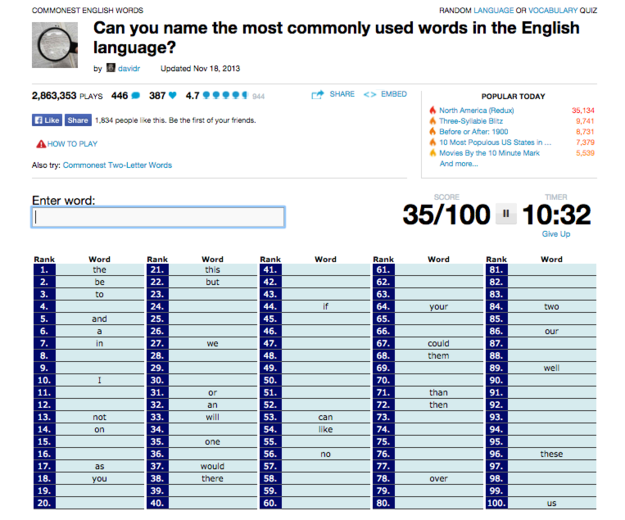625x520 pixels.
Task: Click the SHARE link
Action: pyautogui.click(x=342, y=94)
